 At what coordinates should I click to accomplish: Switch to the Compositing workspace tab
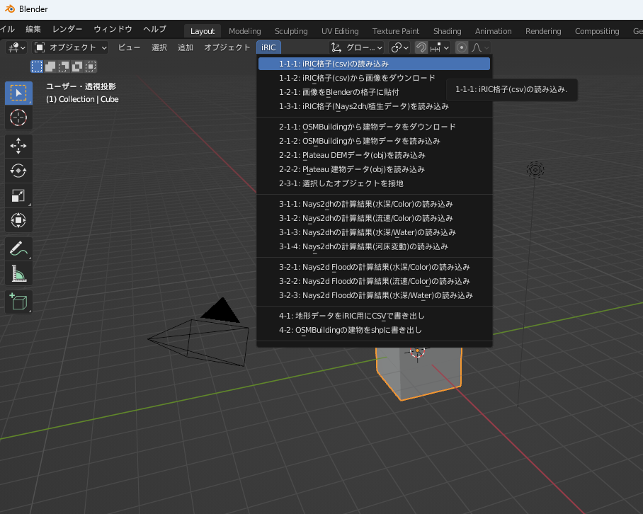pyautogui.click(x=597, y=31)
